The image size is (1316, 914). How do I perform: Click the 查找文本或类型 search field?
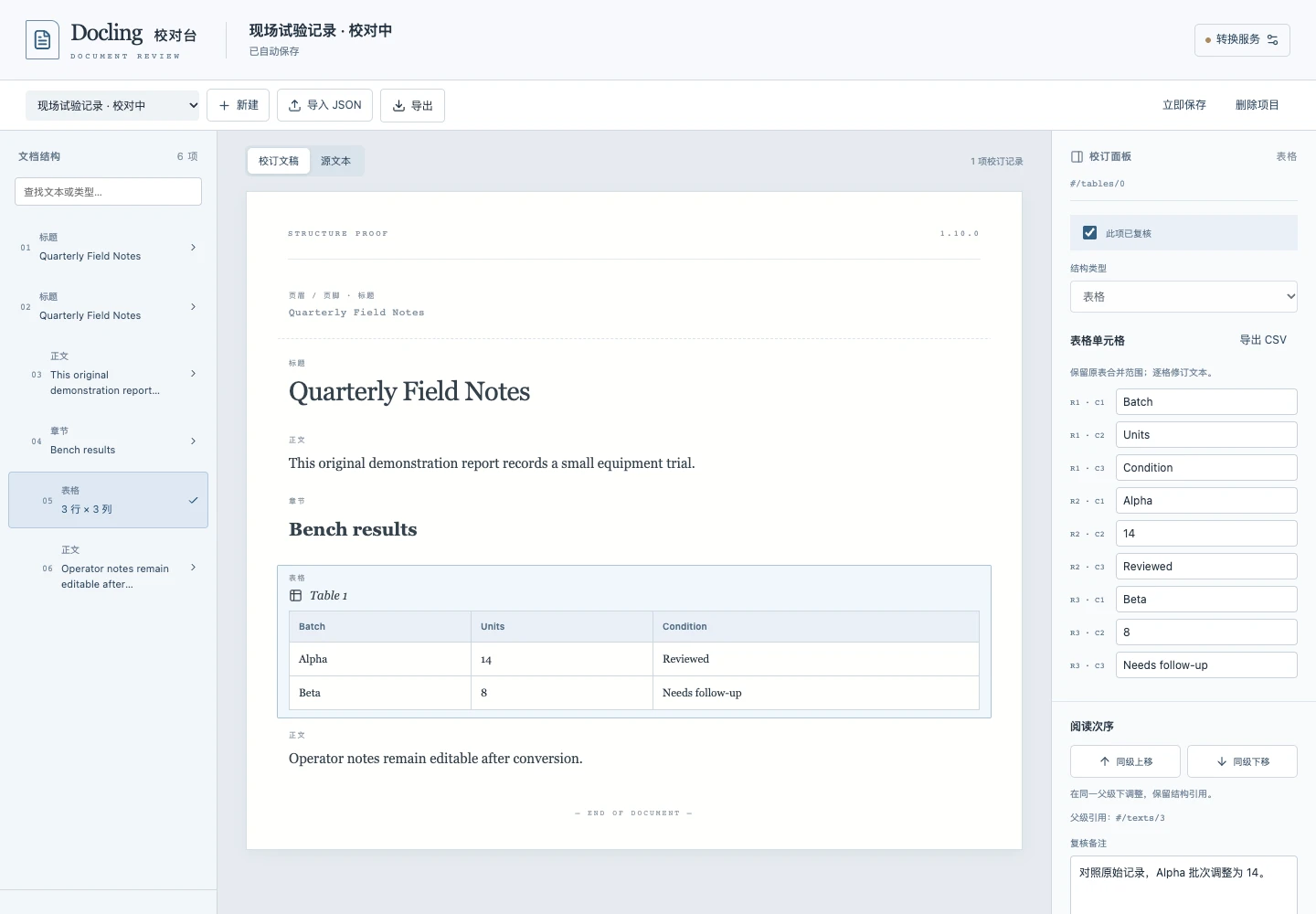(x=108, y=192)
